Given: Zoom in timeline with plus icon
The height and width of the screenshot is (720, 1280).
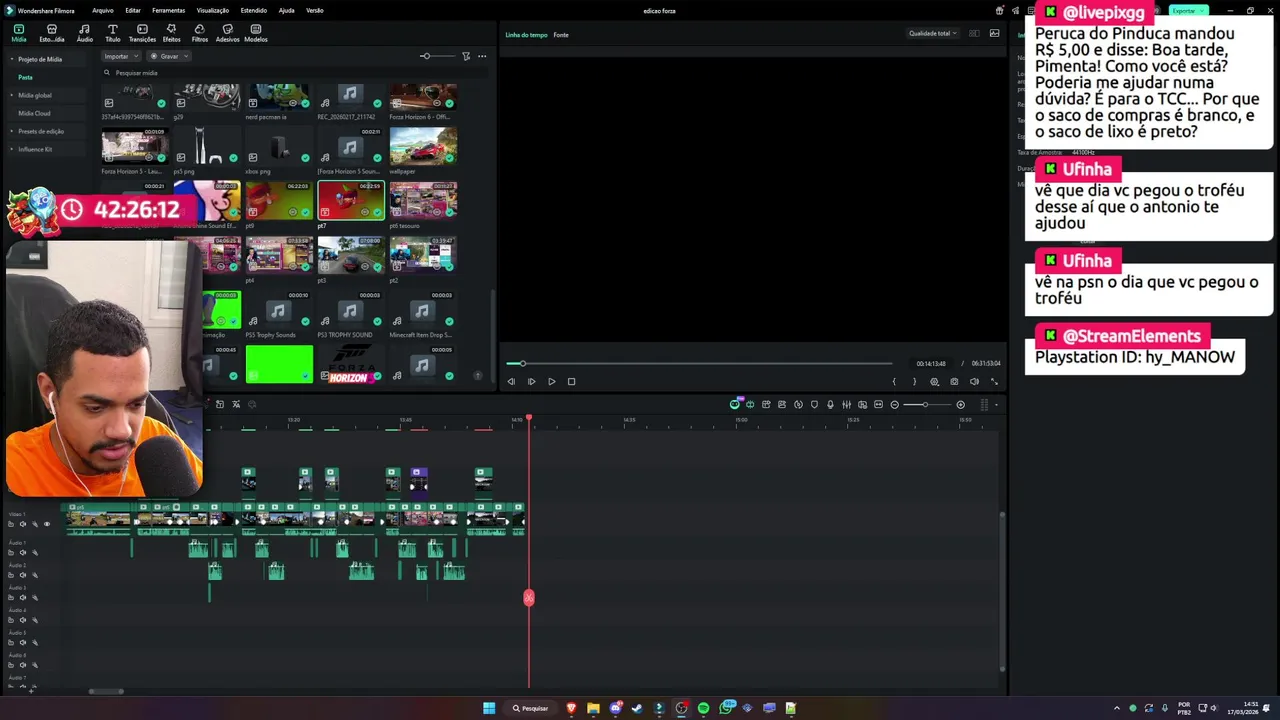Looking at the screenshot, I should pyautogui.click(x=961, y=404).
